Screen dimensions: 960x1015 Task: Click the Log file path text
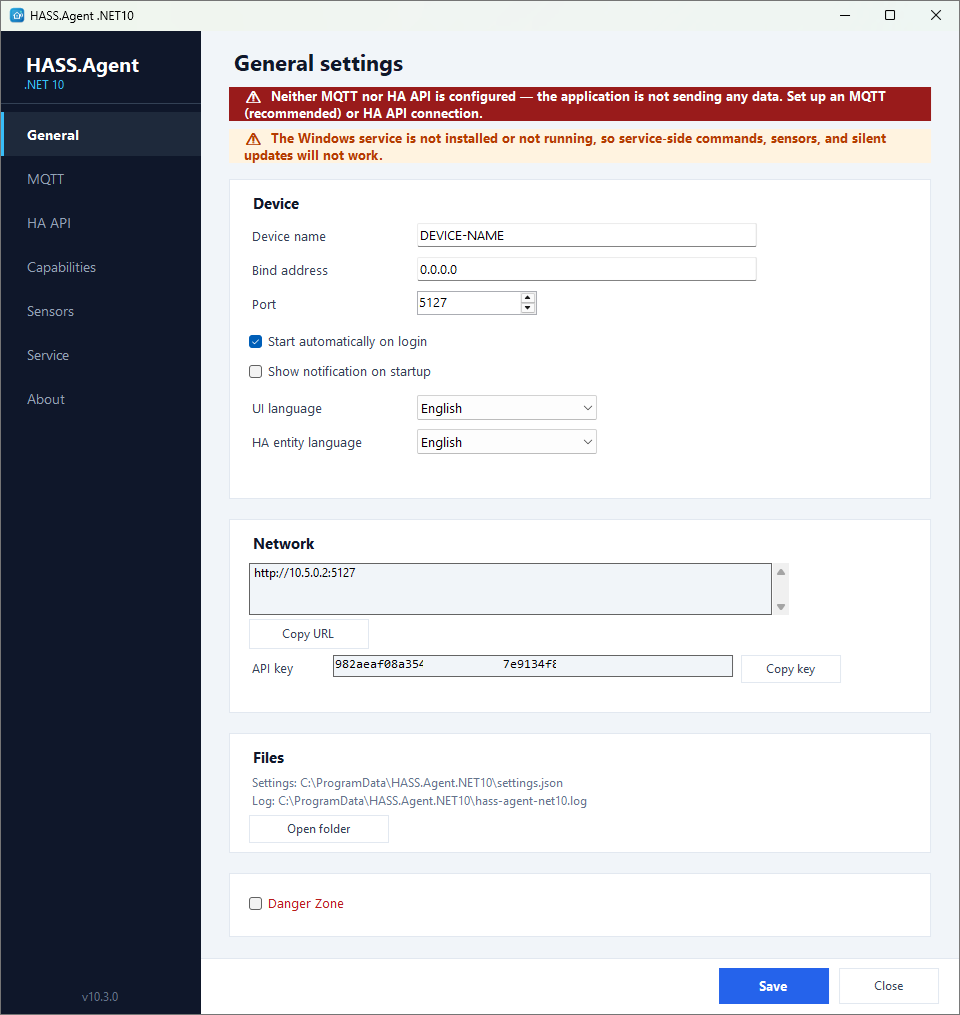[x=419, y=801]
